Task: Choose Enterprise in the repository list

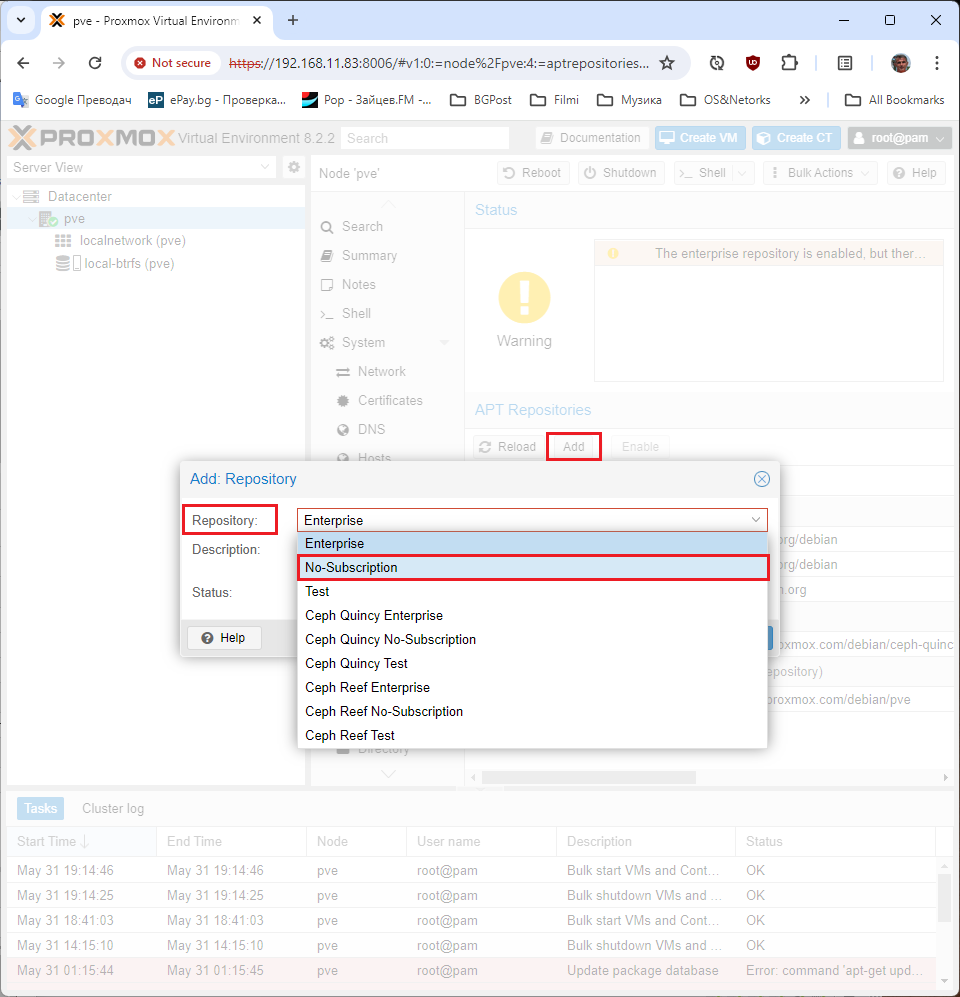Action: coord(533,544)
